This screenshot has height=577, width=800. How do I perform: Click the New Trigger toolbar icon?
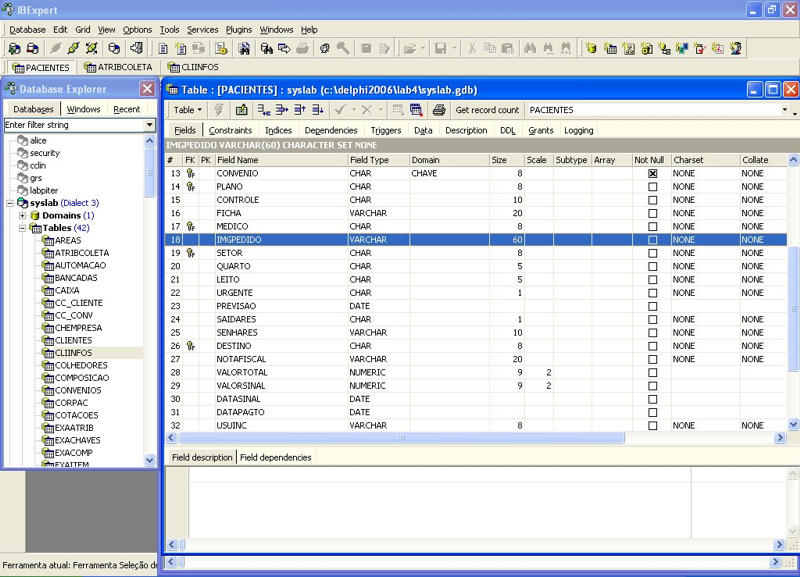(x=664, y=48)
